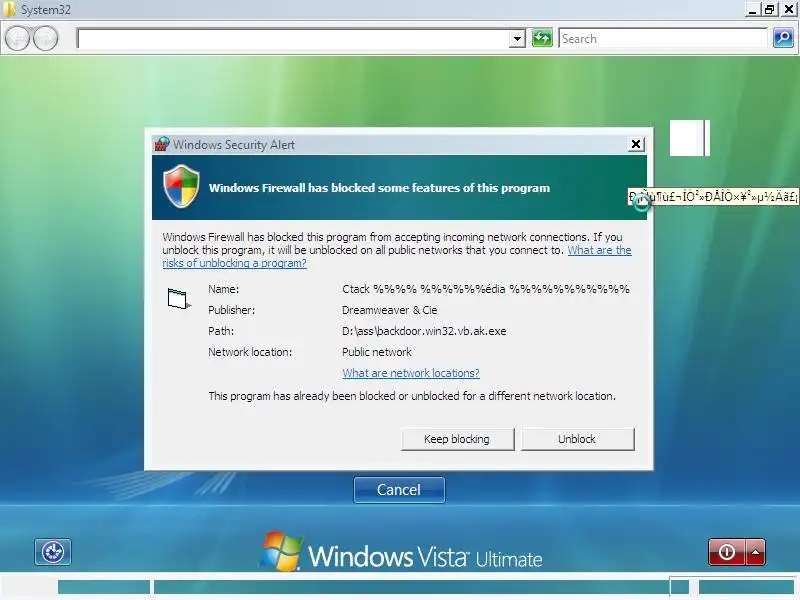Click the Windows security shield icon
Image resolution: width=800 pixels, height=600 pixels.
(x=181, y=186)
